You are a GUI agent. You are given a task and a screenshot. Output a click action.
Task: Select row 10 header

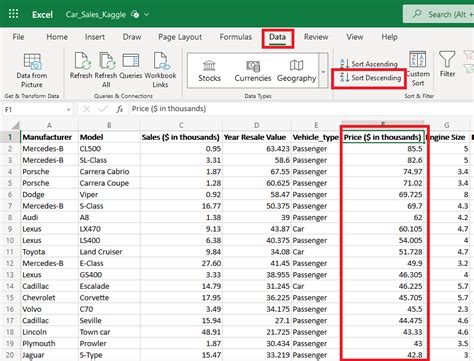tap(10, 240)
